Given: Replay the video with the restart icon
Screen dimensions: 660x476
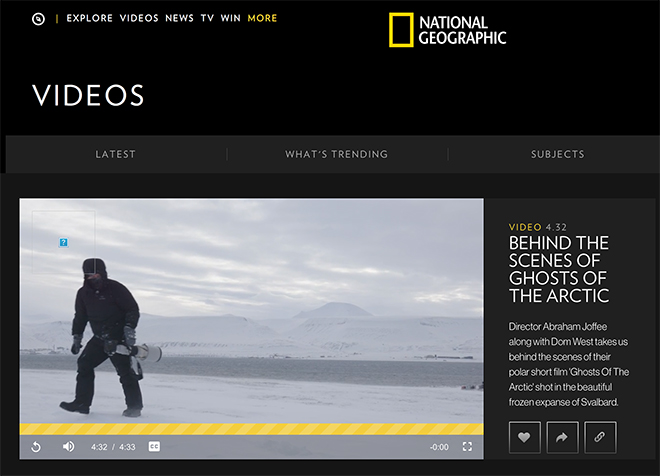Looking at the screenshot, I should (x=36, y=447).
